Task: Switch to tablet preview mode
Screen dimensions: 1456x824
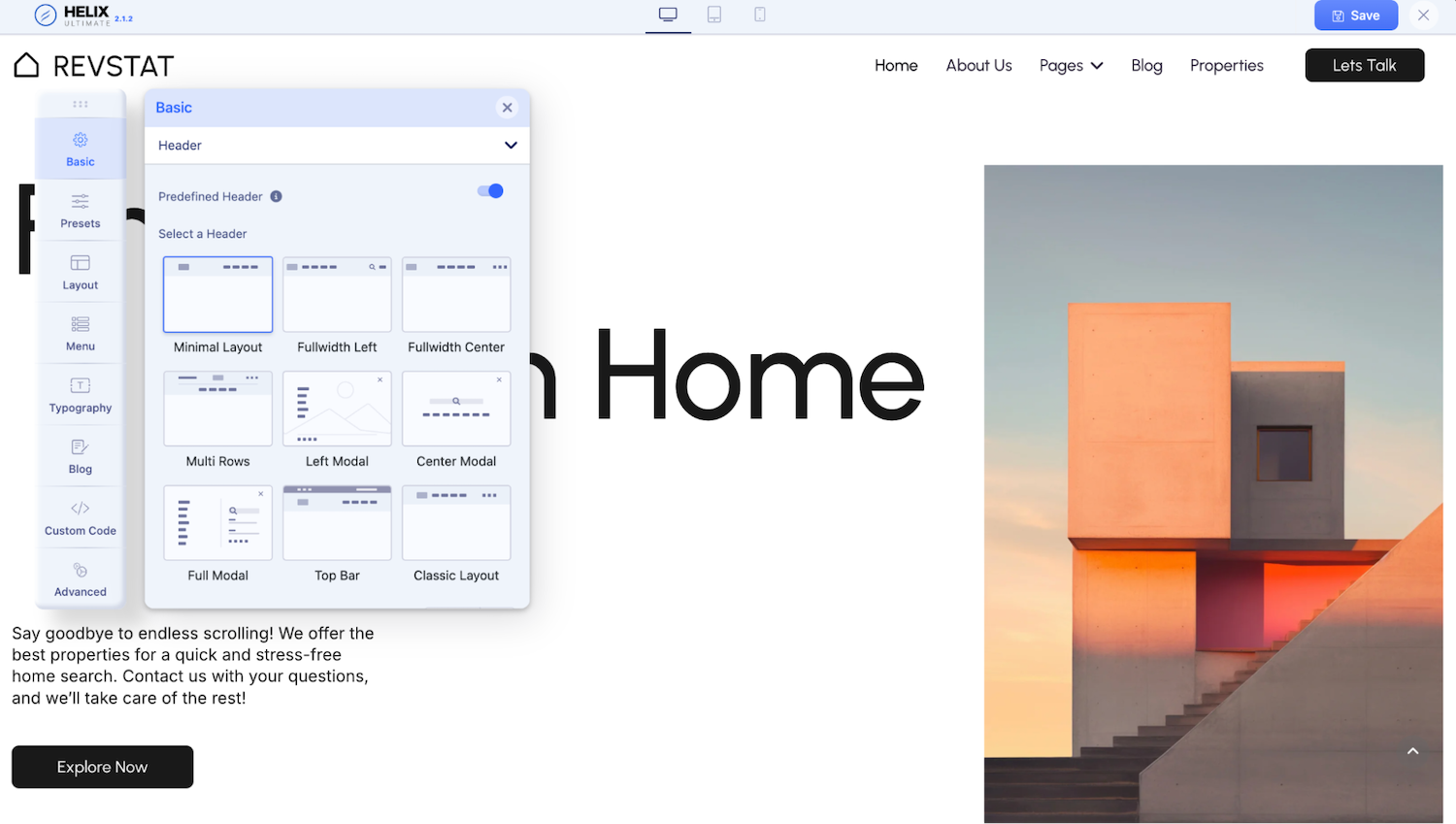Action: [714, 15]
